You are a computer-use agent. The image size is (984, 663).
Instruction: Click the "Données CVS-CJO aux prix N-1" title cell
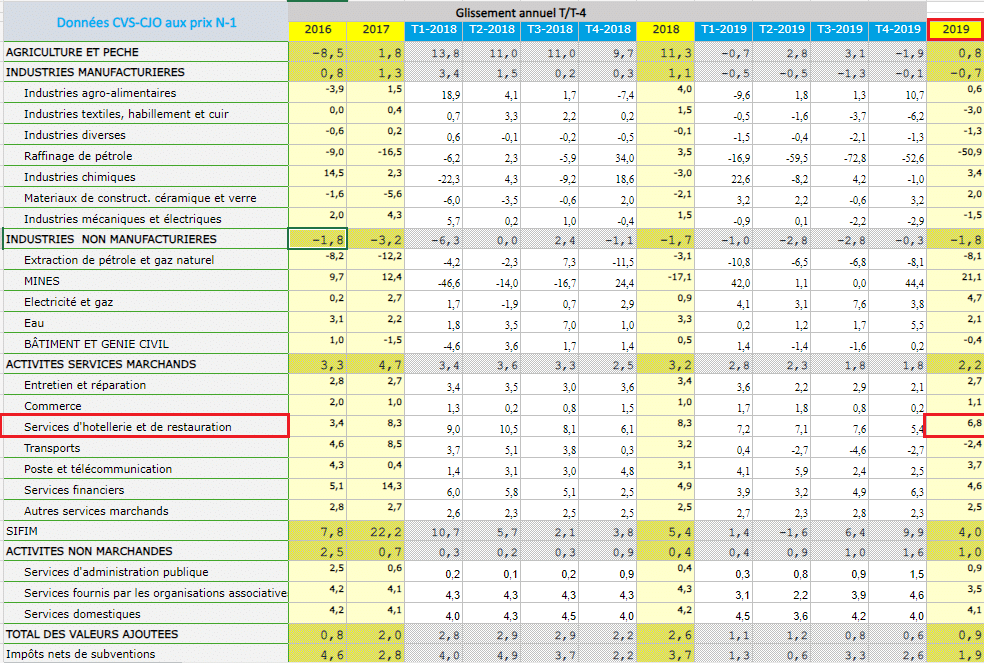146,21
